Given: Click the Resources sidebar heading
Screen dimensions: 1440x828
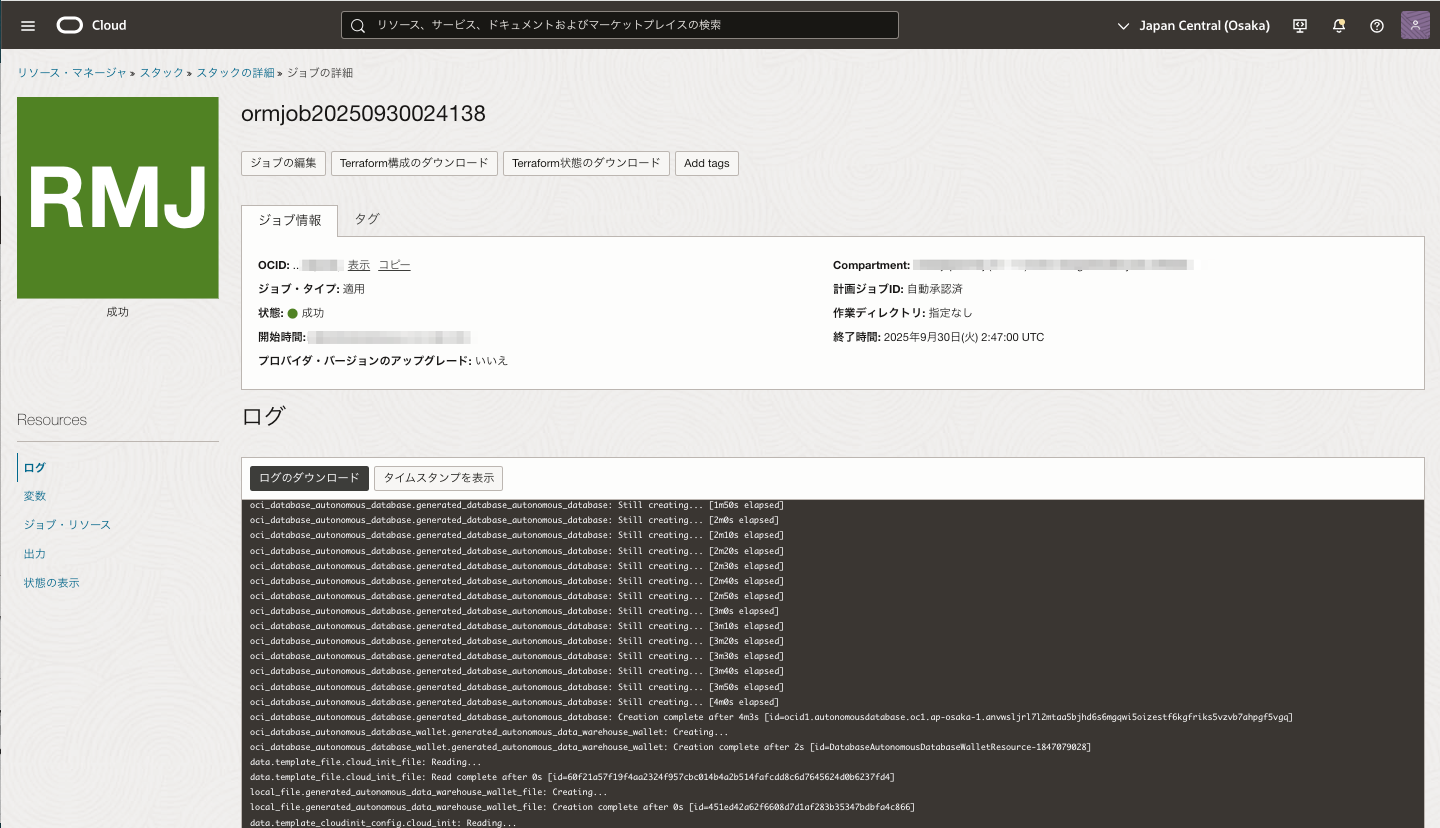Looking at the screenshot, I should coord(52,420).
